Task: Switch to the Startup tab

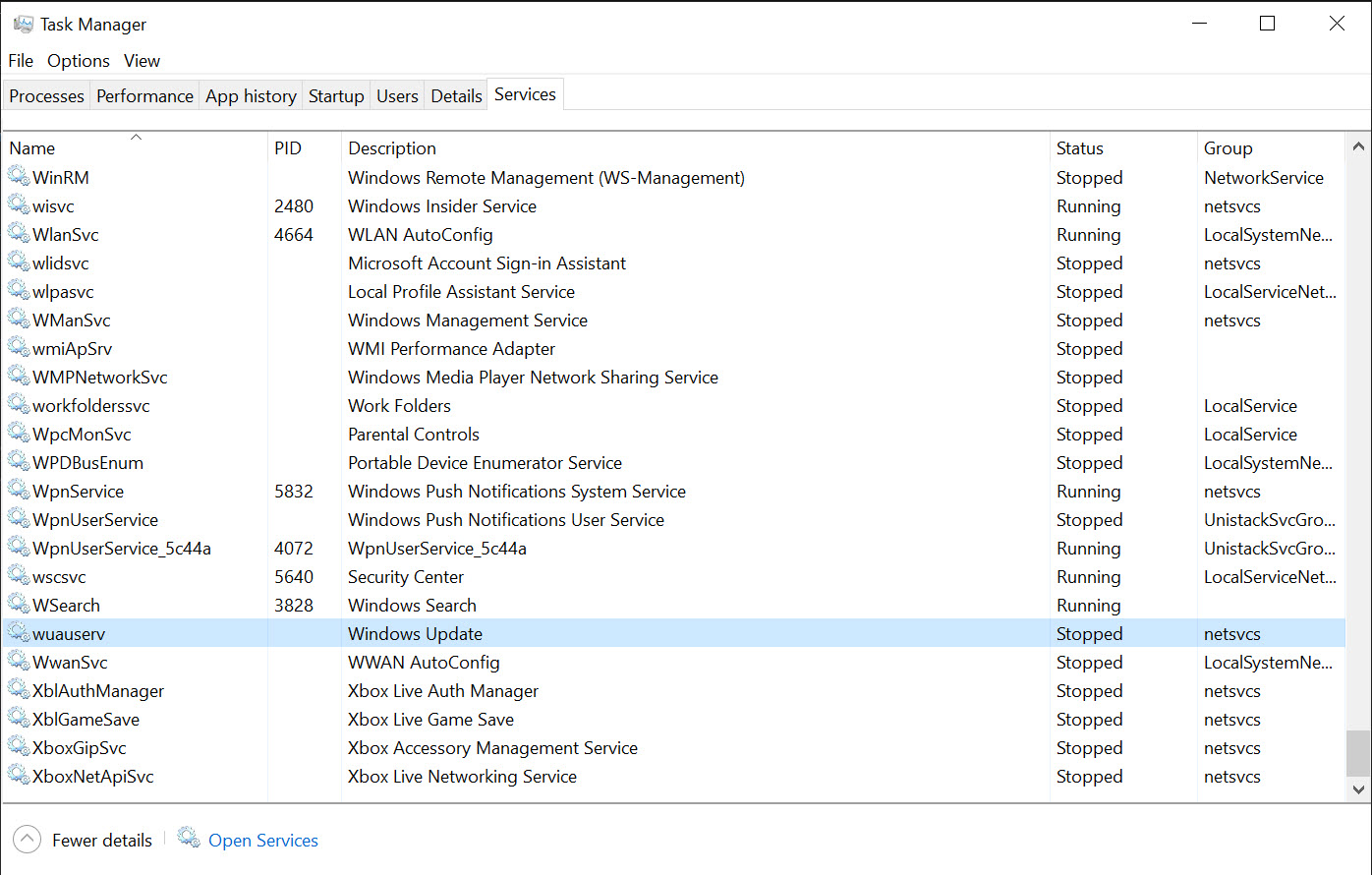Action: (x=336, y=95)
